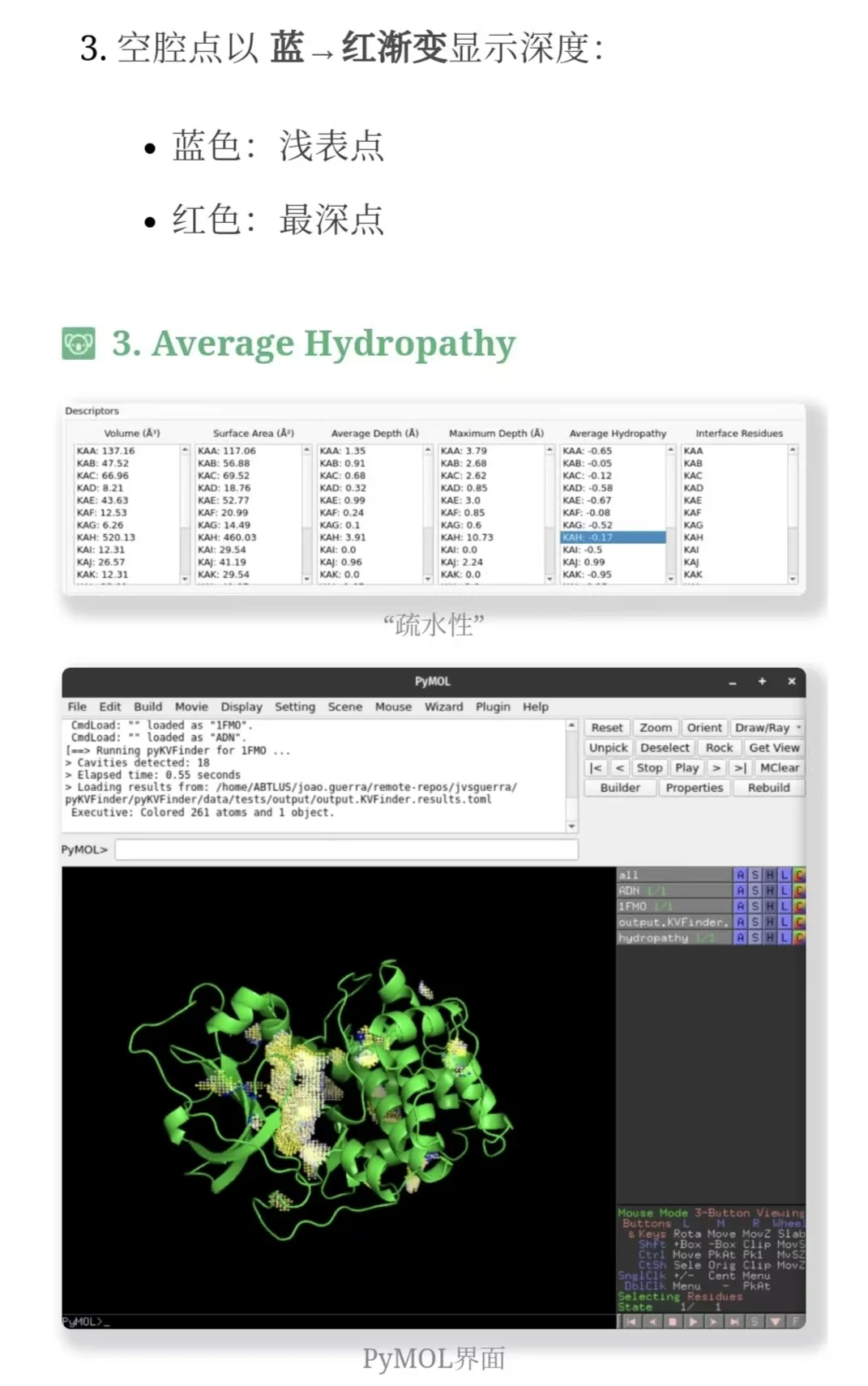Click down arrow of the Surface Area list scrollbar
The width and height of the screenshot is (868, 1386).
click(306, 578)
